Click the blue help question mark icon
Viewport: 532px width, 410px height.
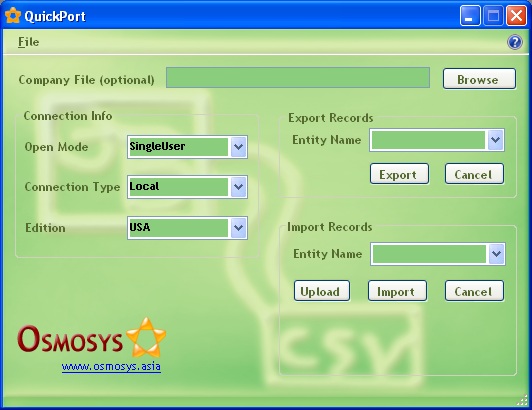click(x=514, y=42)
